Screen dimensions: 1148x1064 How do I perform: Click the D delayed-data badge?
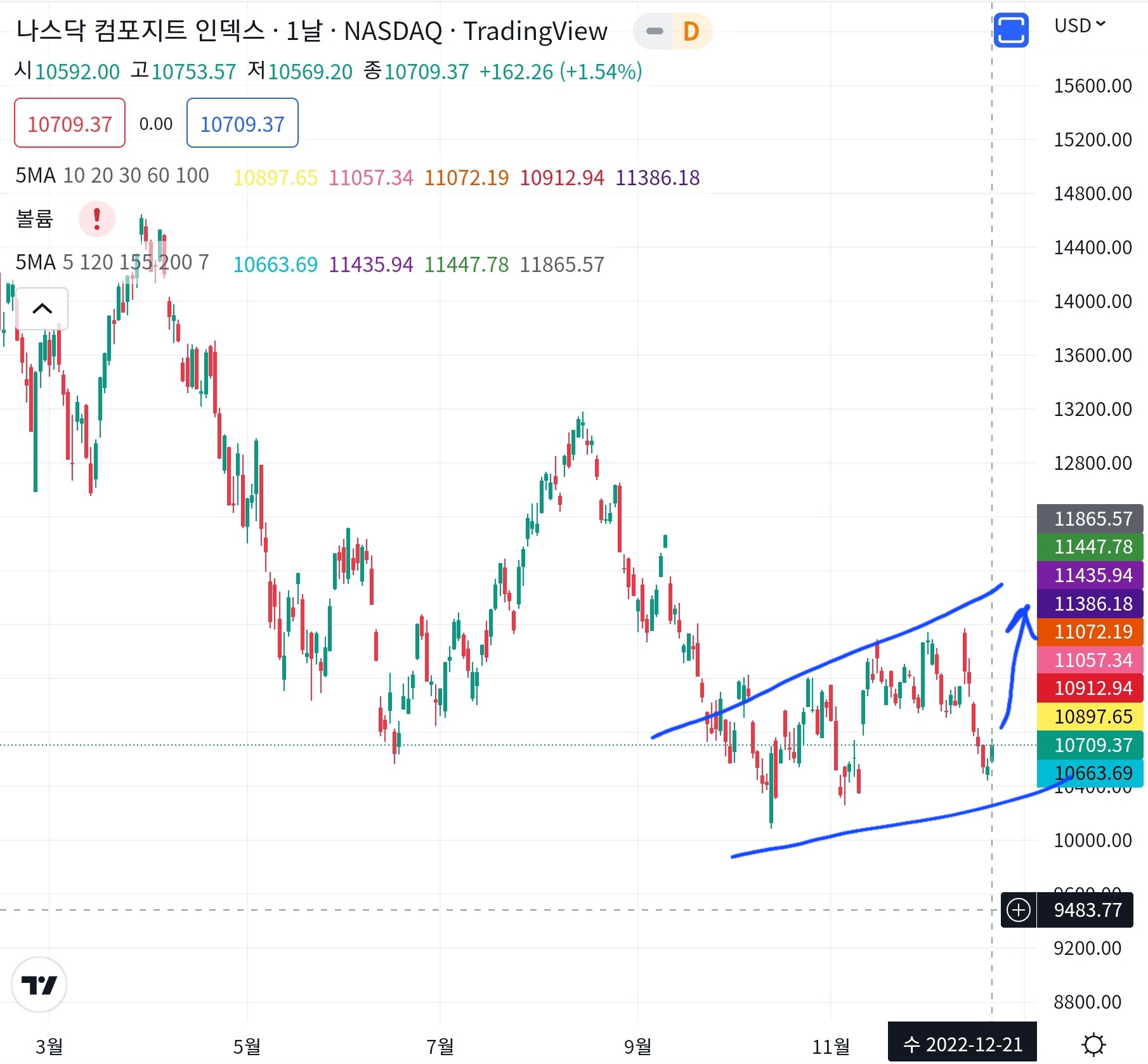691,31
